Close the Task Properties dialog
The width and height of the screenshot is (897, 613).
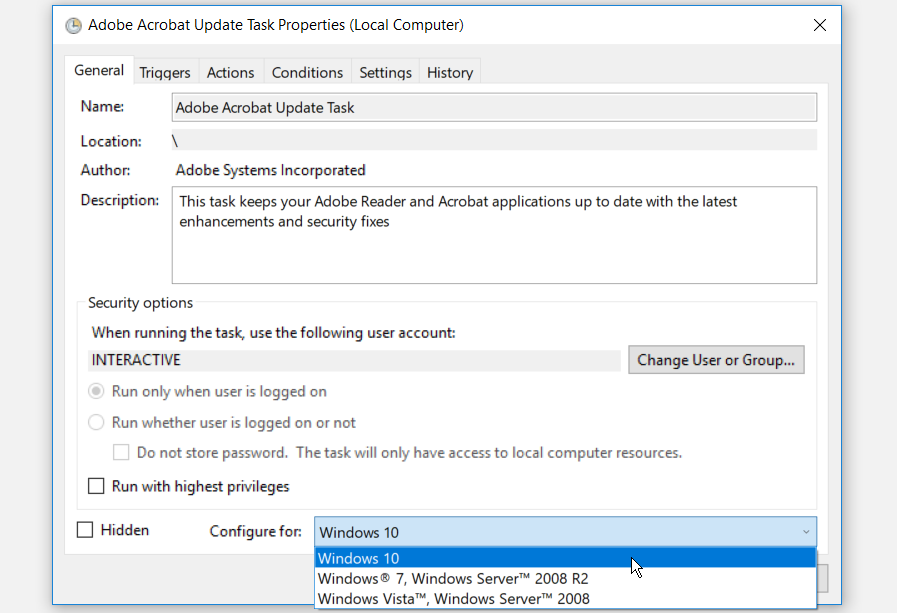pos(820,25)
